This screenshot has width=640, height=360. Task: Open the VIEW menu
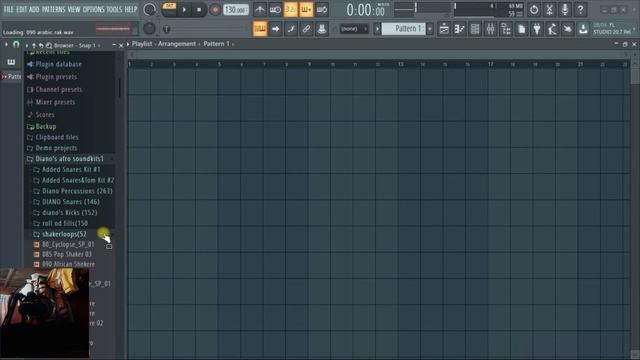[73, 9]
